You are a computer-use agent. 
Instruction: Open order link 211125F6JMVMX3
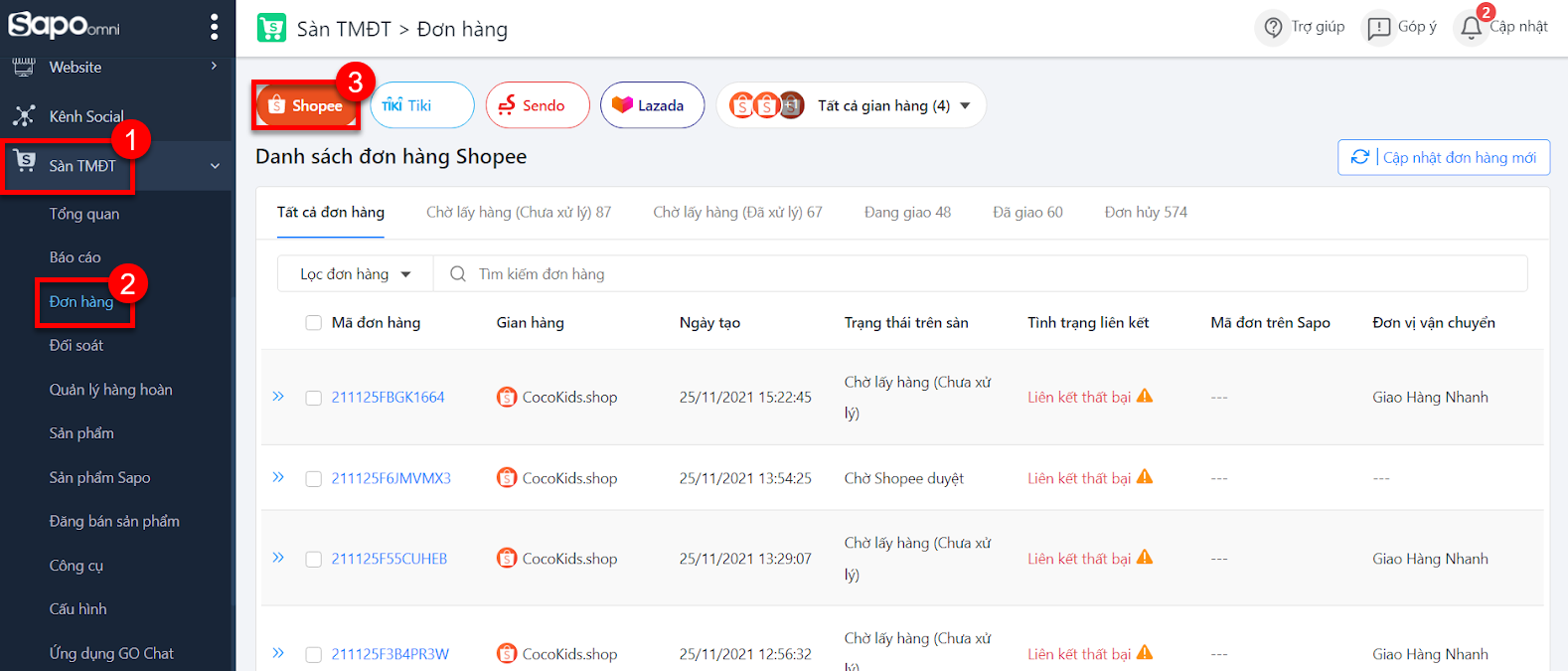391,478
